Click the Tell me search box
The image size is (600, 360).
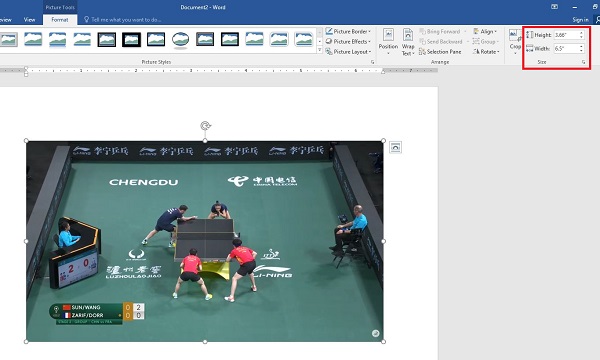coord(122,20)
